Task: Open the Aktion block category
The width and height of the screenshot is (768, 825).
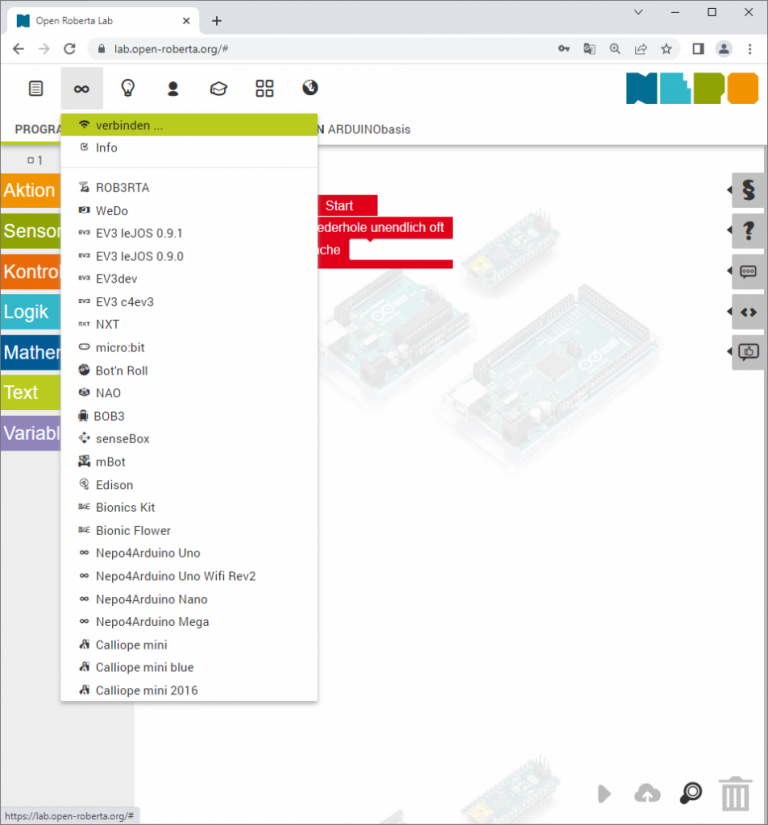Action: coord(31,190)
